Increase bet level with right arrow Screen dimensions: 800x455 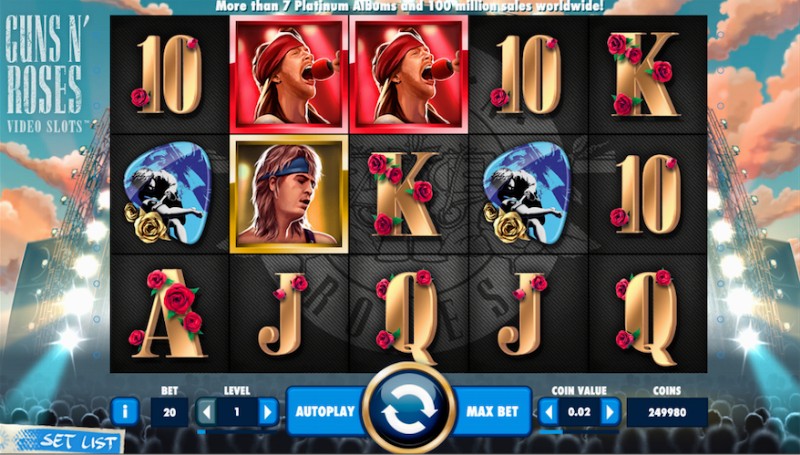click(x=268, y=412)
